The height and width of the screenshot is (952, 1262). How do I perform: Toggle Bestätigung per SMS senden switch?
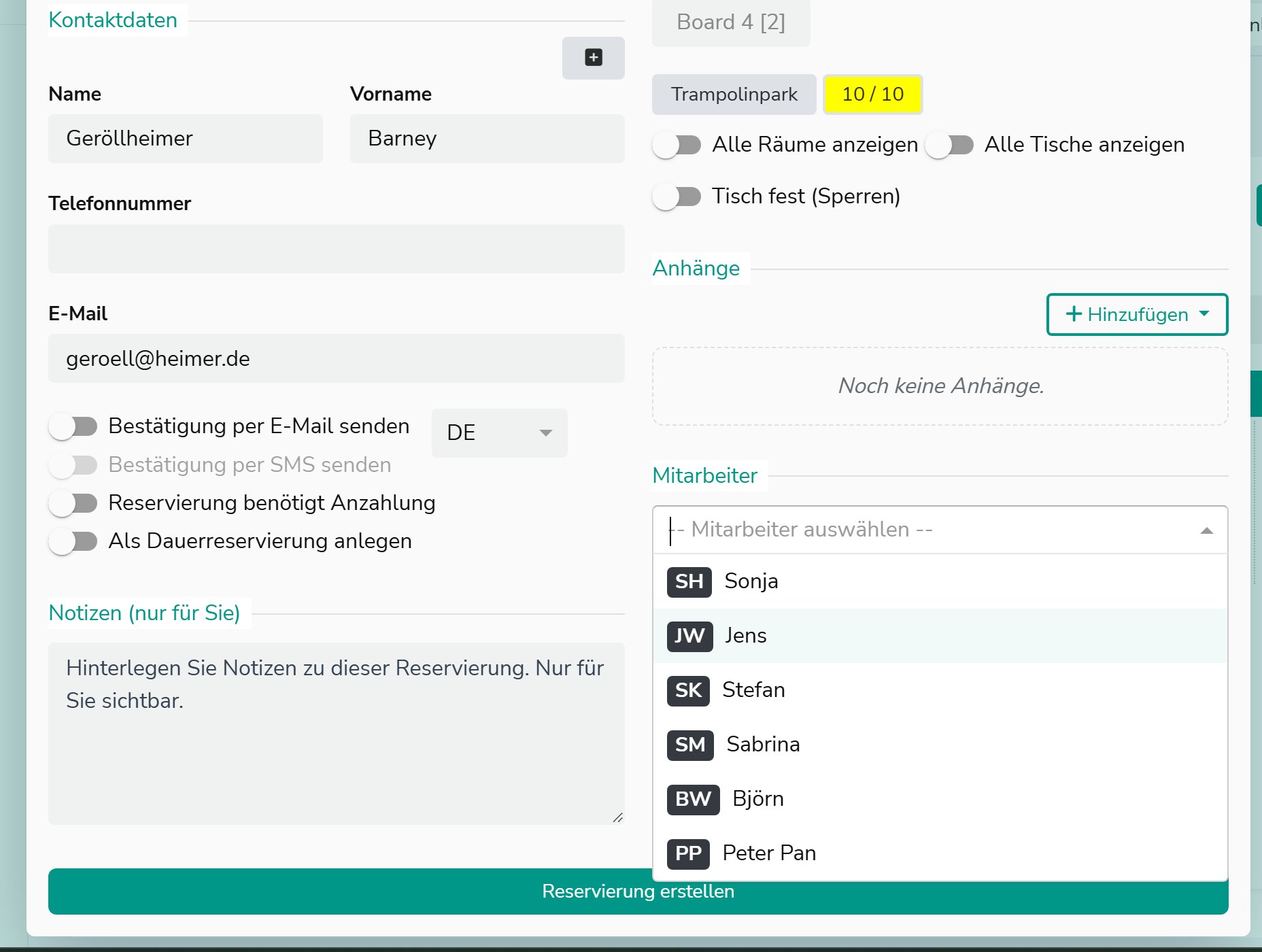click(73, 465)
